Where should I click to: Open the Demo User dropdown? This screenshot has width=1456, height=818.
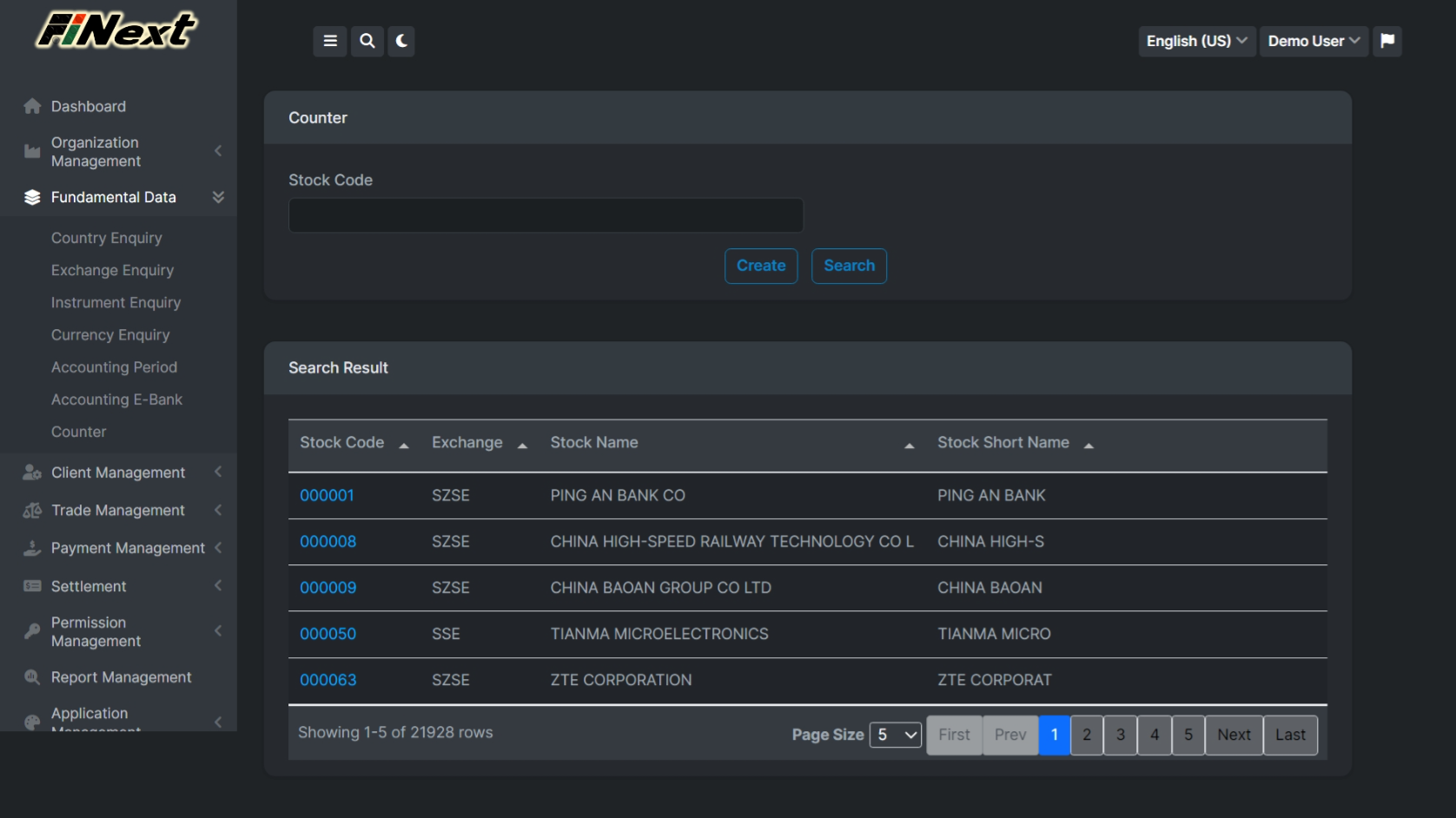[x=1313, y=41]
